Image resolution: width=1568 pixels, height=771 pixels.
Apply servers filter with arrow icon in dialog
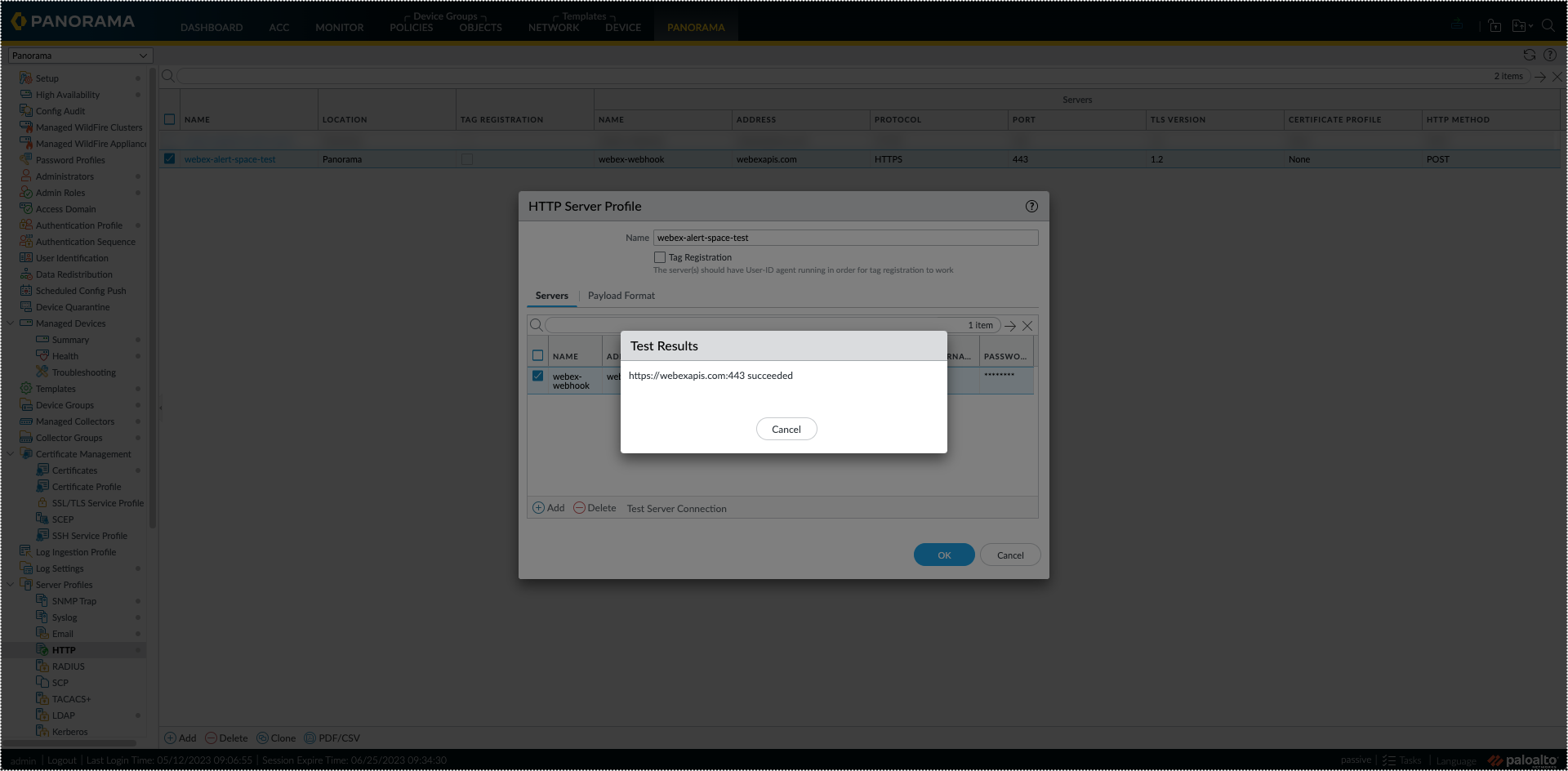tap(1010, 326)
